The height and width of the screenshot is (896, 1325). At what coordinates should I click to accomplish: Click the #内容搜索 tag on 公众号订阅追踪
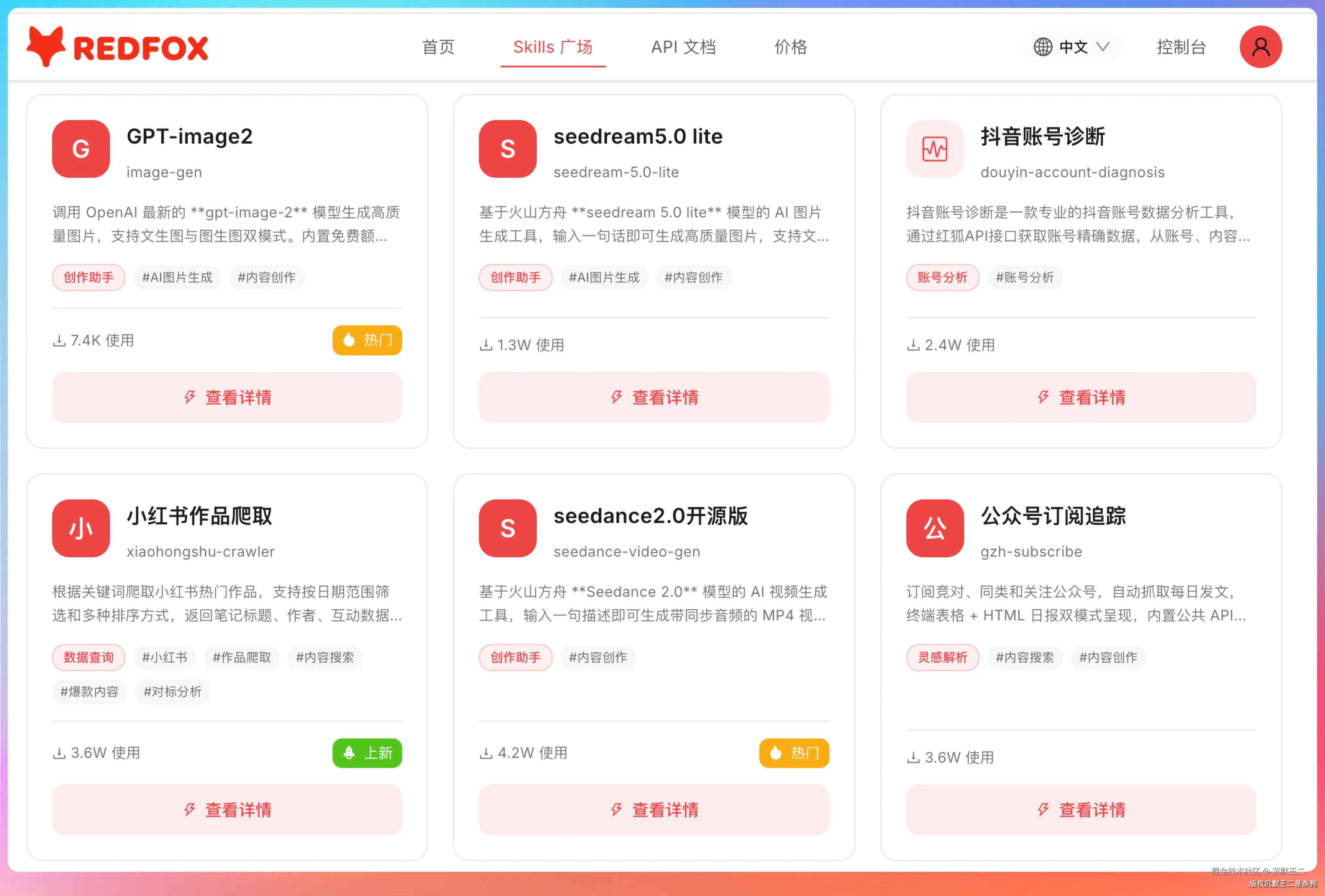point(1025,657)
